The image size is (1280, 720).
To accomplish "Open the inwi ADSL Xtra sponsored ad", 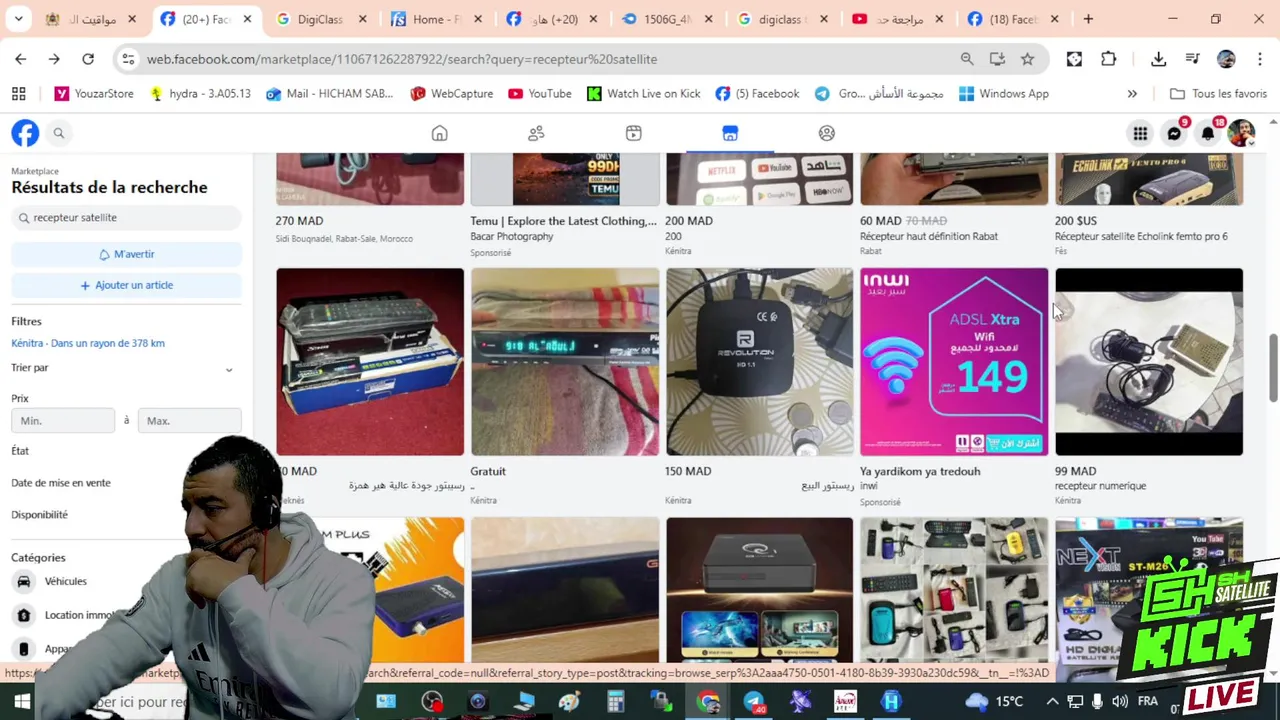I will click(954, 361).
